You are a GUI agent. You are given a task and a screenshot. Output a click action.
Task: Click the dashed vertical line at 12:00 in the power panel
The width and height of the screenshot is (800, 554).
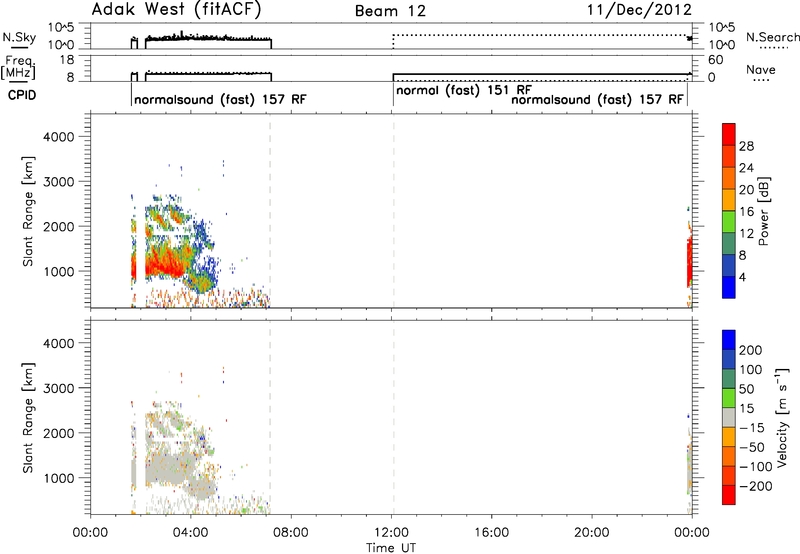pyautogui.click(x=393, y=210)
